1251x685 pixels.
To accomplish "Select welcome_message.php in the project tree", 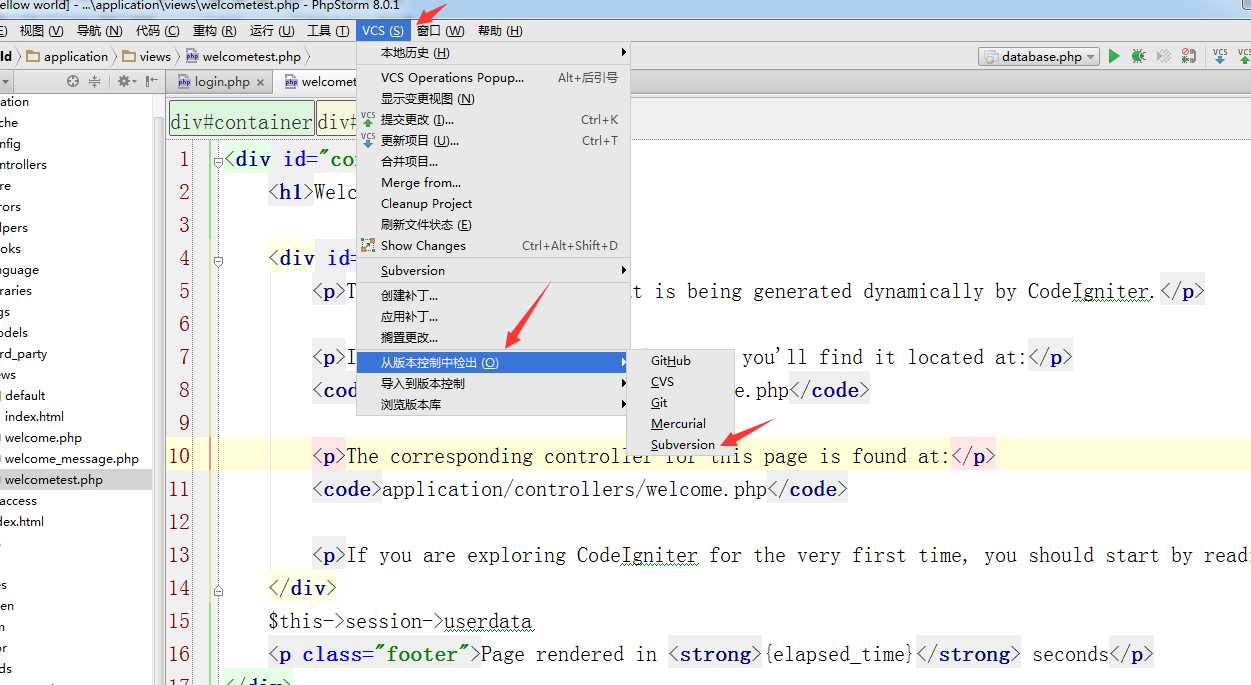I will click(x=71, y=459).
